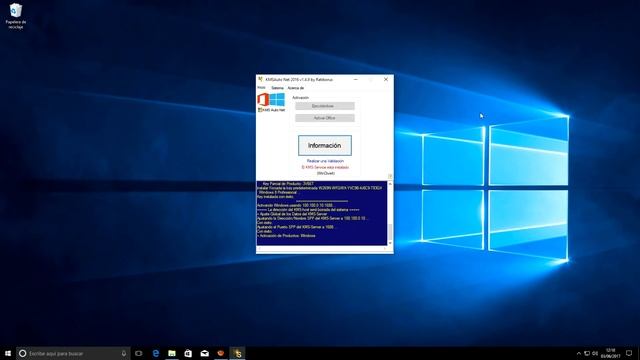Open the first menu in KMSAuto menu bar

coord(261,88)
